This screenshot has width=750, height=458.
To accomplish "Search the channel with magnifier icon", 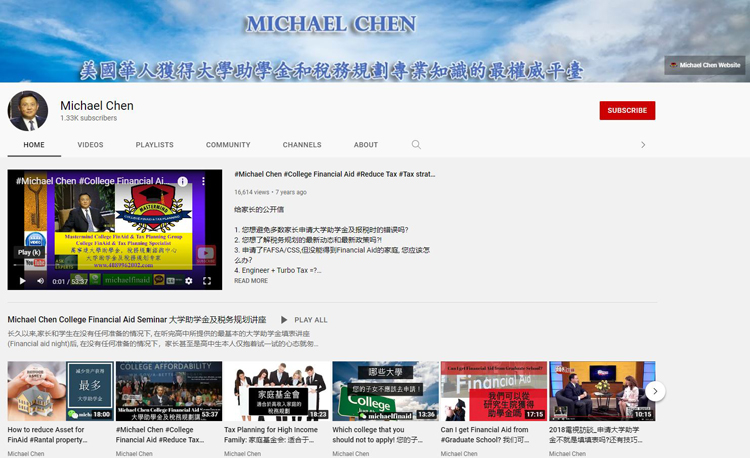I will [416, 145].
